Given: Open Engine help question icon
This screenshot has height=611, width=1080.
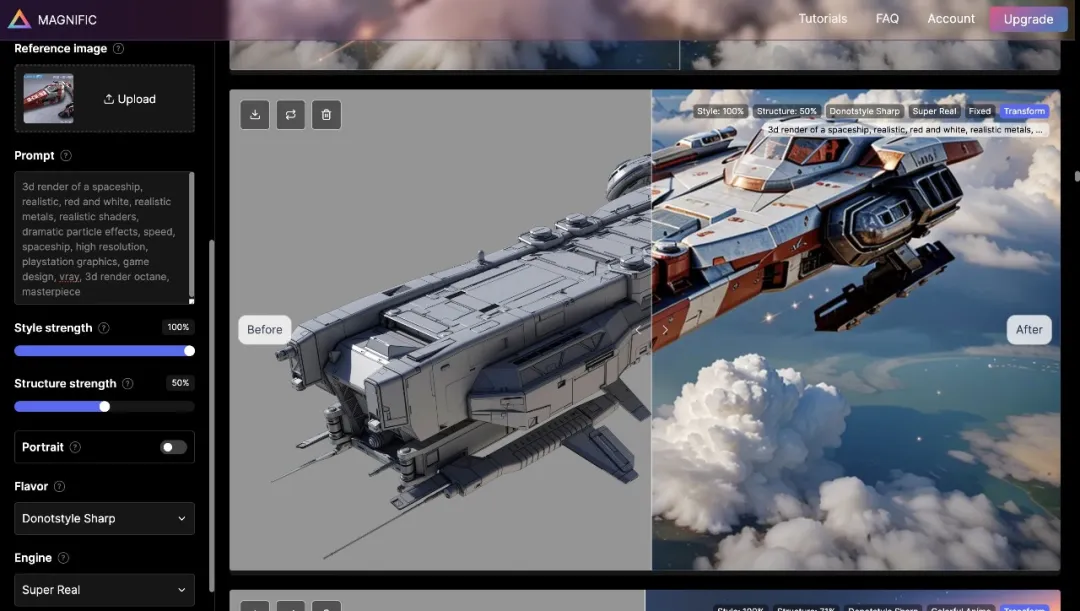Looking at the screenshot, I should click(x=63, y=558).
